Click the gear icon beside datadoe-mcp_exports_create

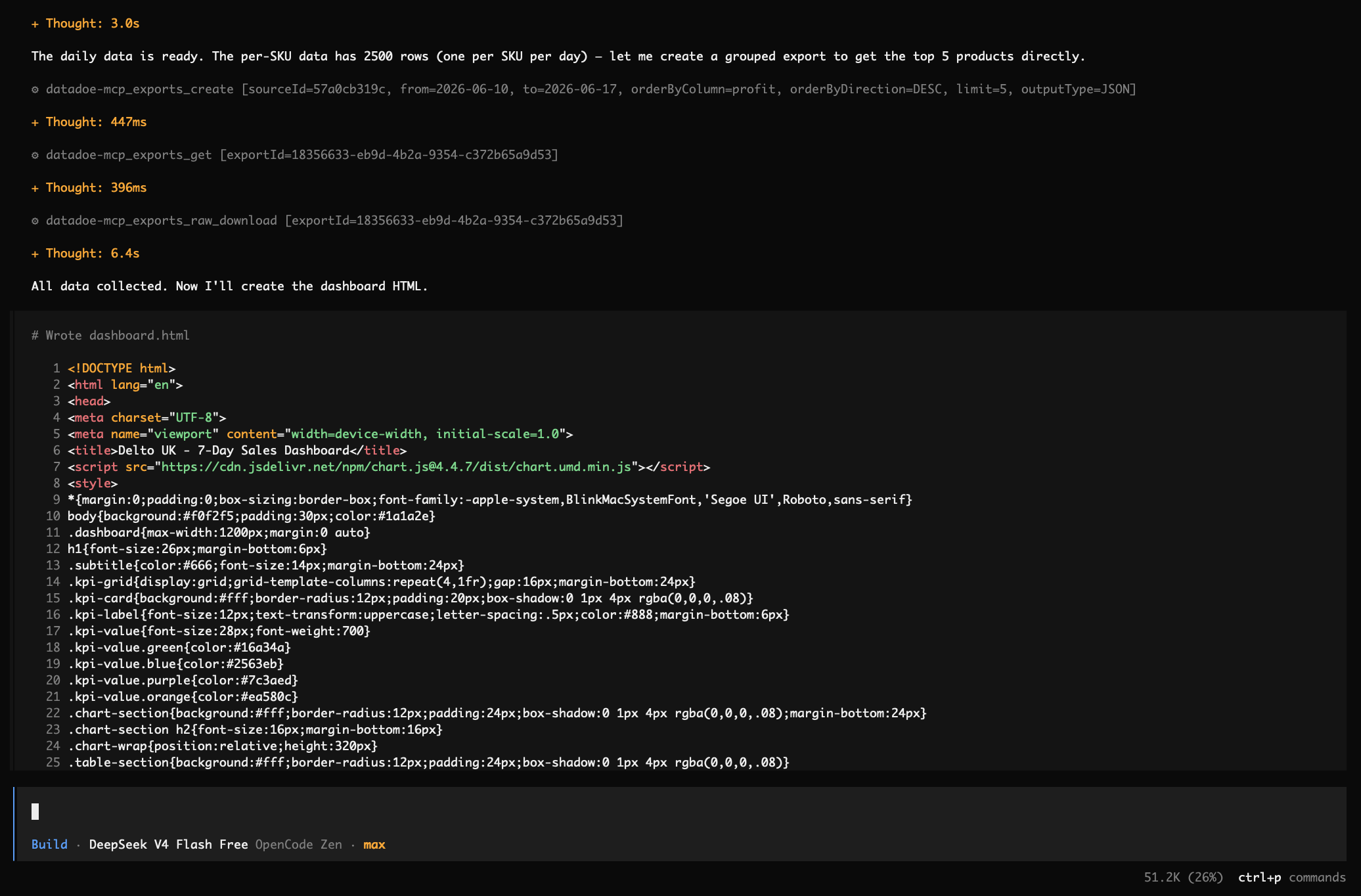(x=35, y=89)
